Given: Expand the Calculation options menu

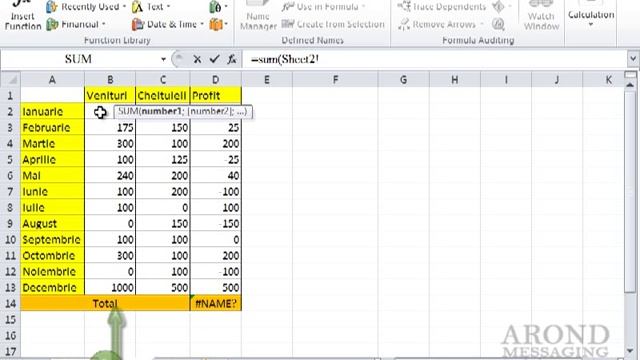Looking at the screenshot, I should (x=591, y=16).
